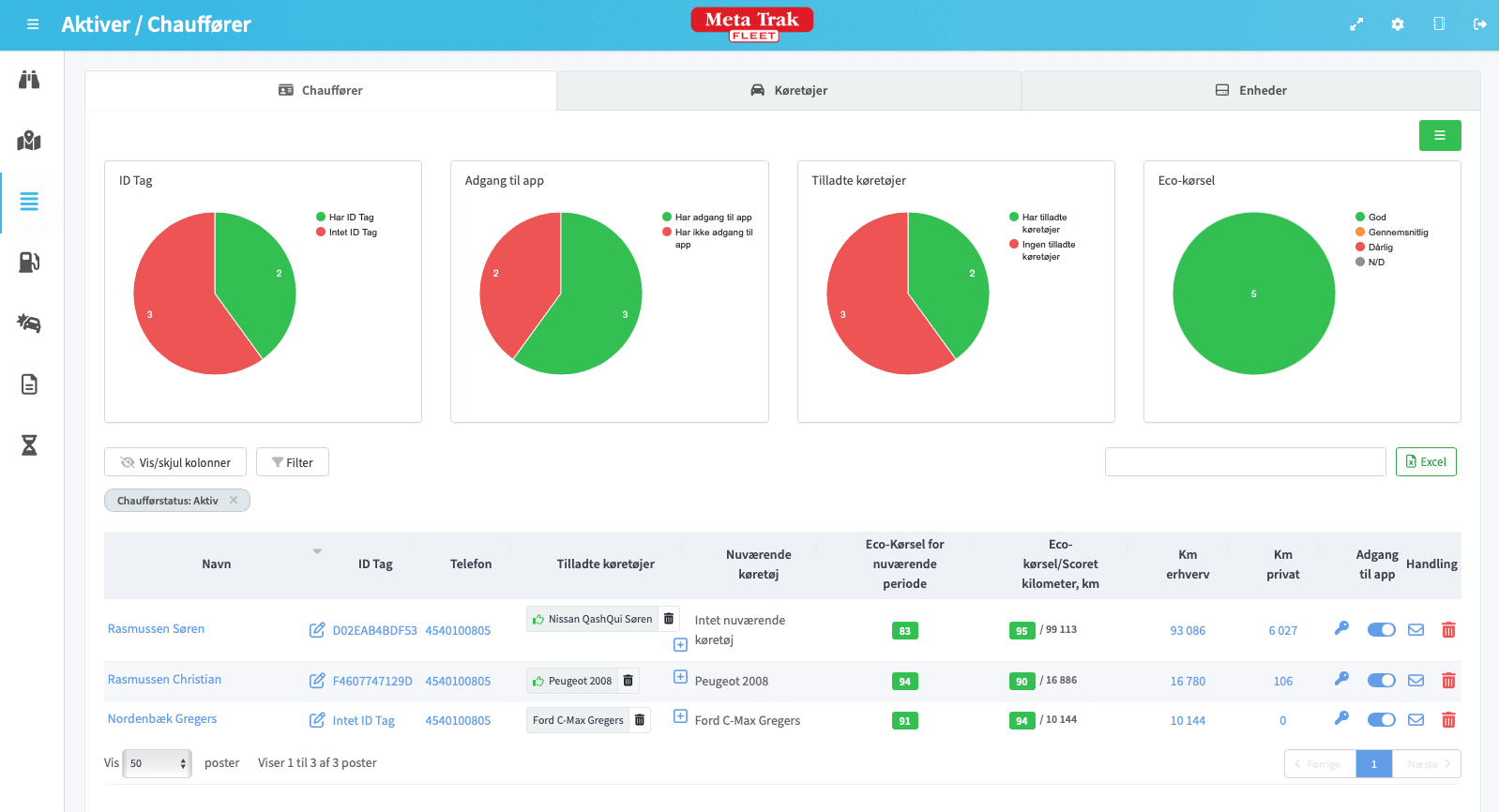Open the car crash sidebar section
Viewport: 1499px width, 812px height.
(29, 323)
